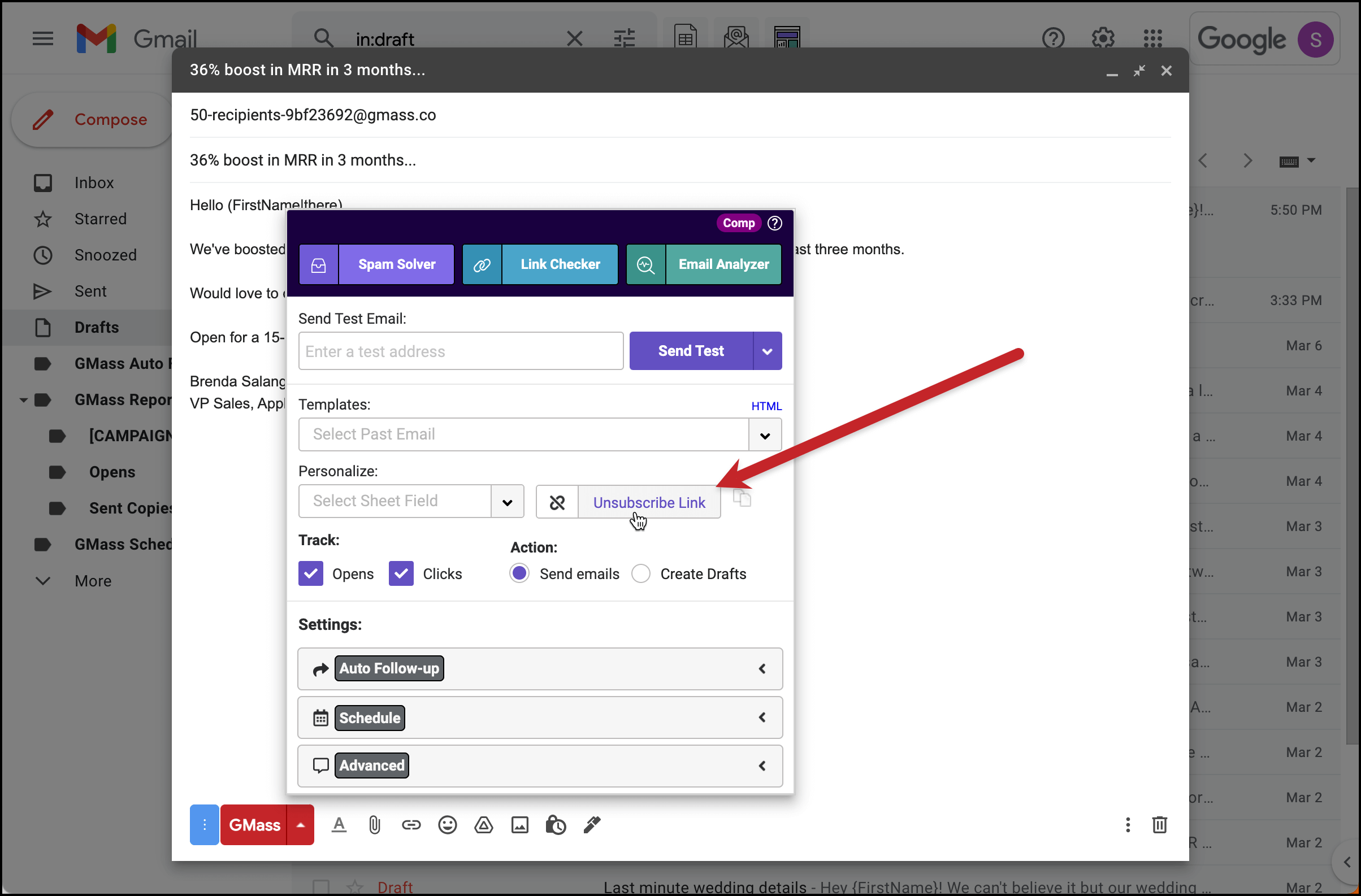This screenshot has width=1361, height=896.
Task: Click the compose subject line field
Action: pyautogui.click(x=680, y=160)
